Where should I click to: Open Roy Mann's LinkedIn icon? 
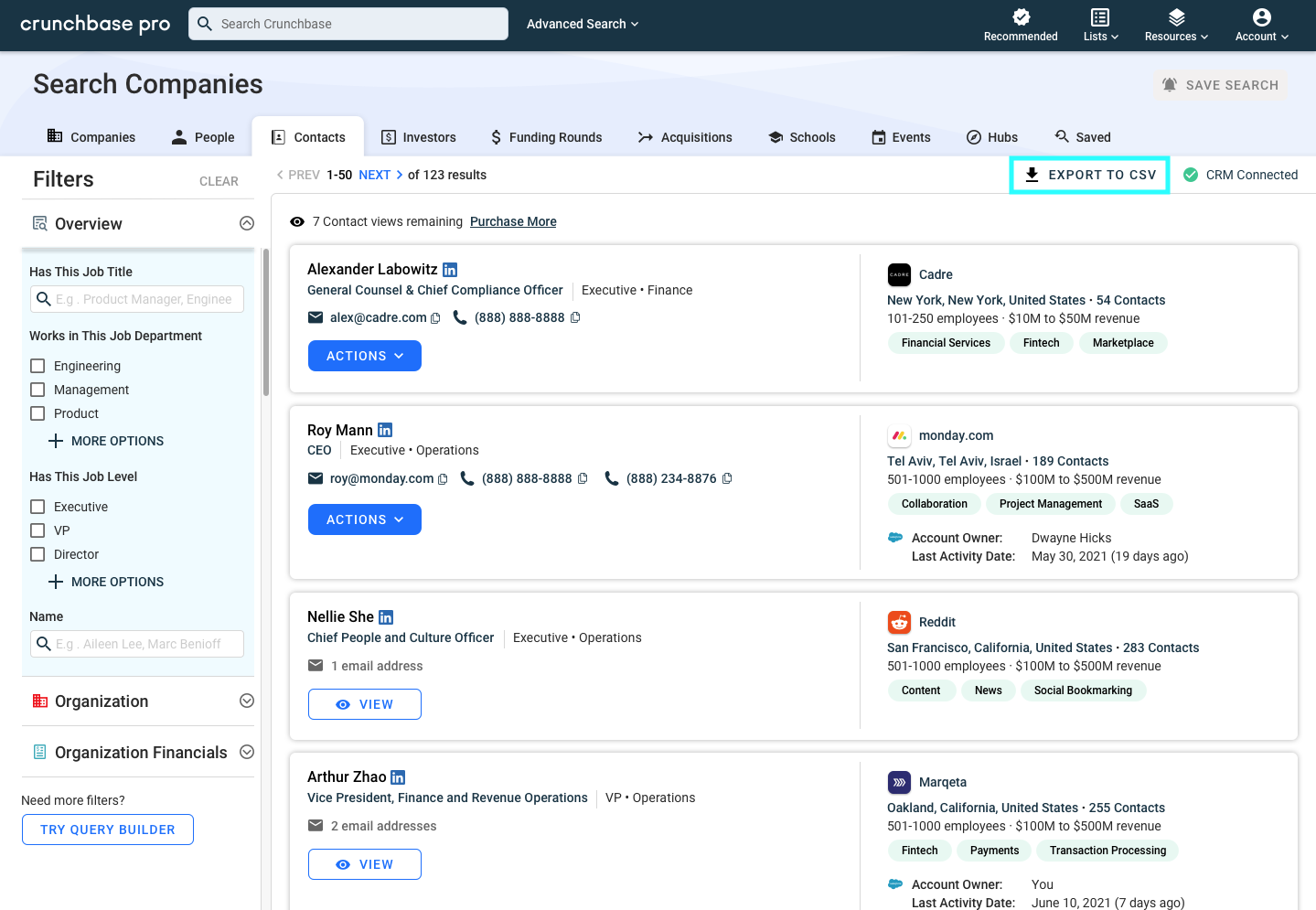click(x=385, y=430)
